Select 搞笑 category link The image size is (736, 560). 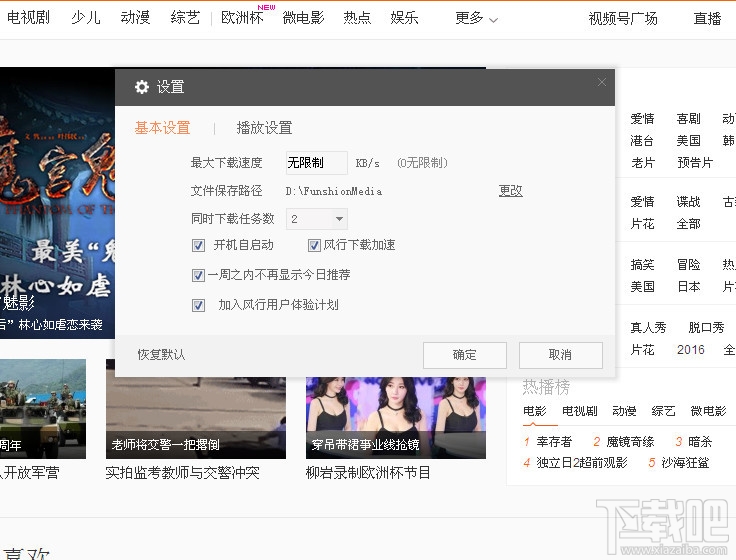pos(642,264)
